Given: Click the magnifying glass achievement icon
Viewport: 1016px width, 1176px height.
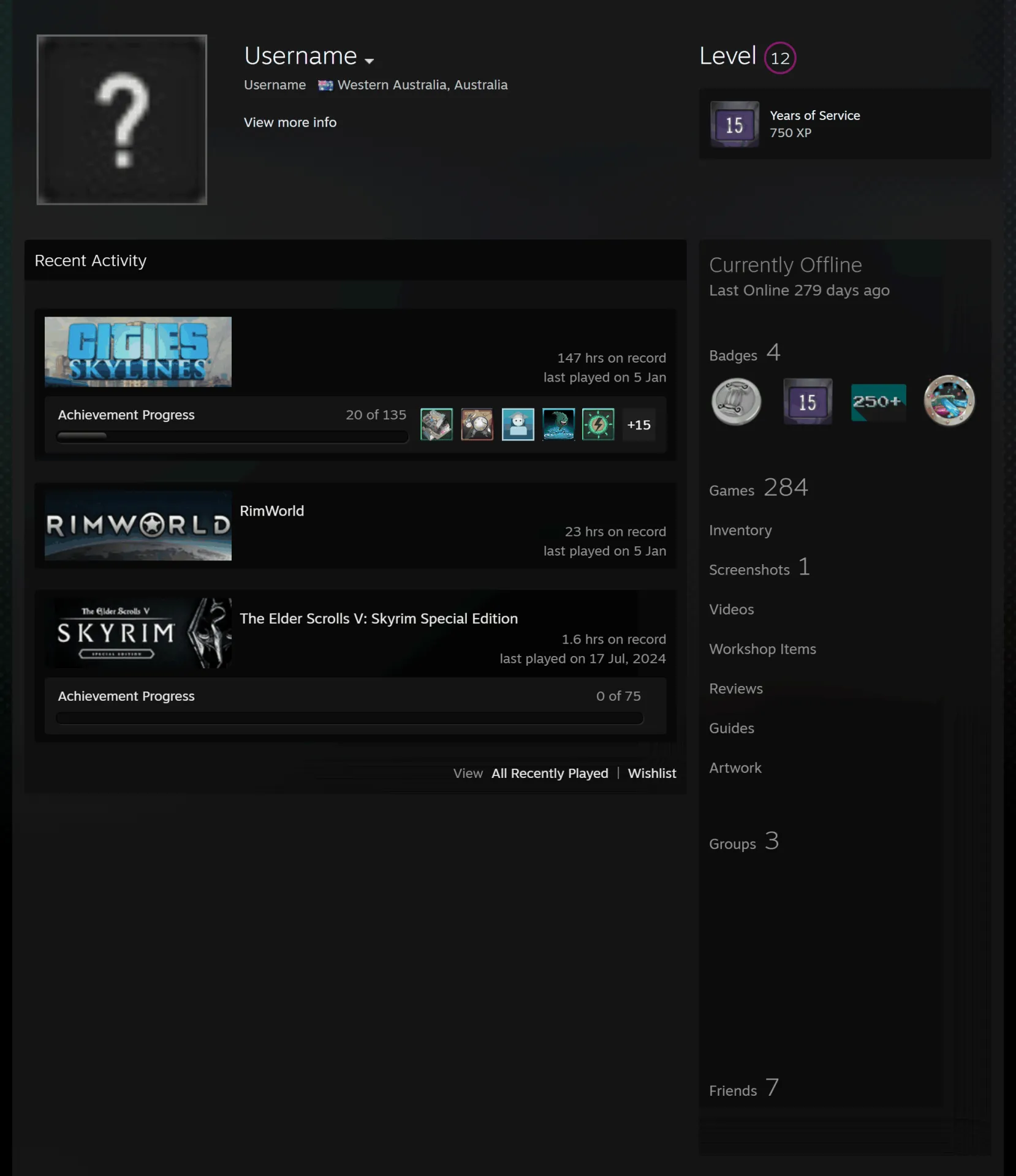Looking at the screenshot, I should pos(477,424).
